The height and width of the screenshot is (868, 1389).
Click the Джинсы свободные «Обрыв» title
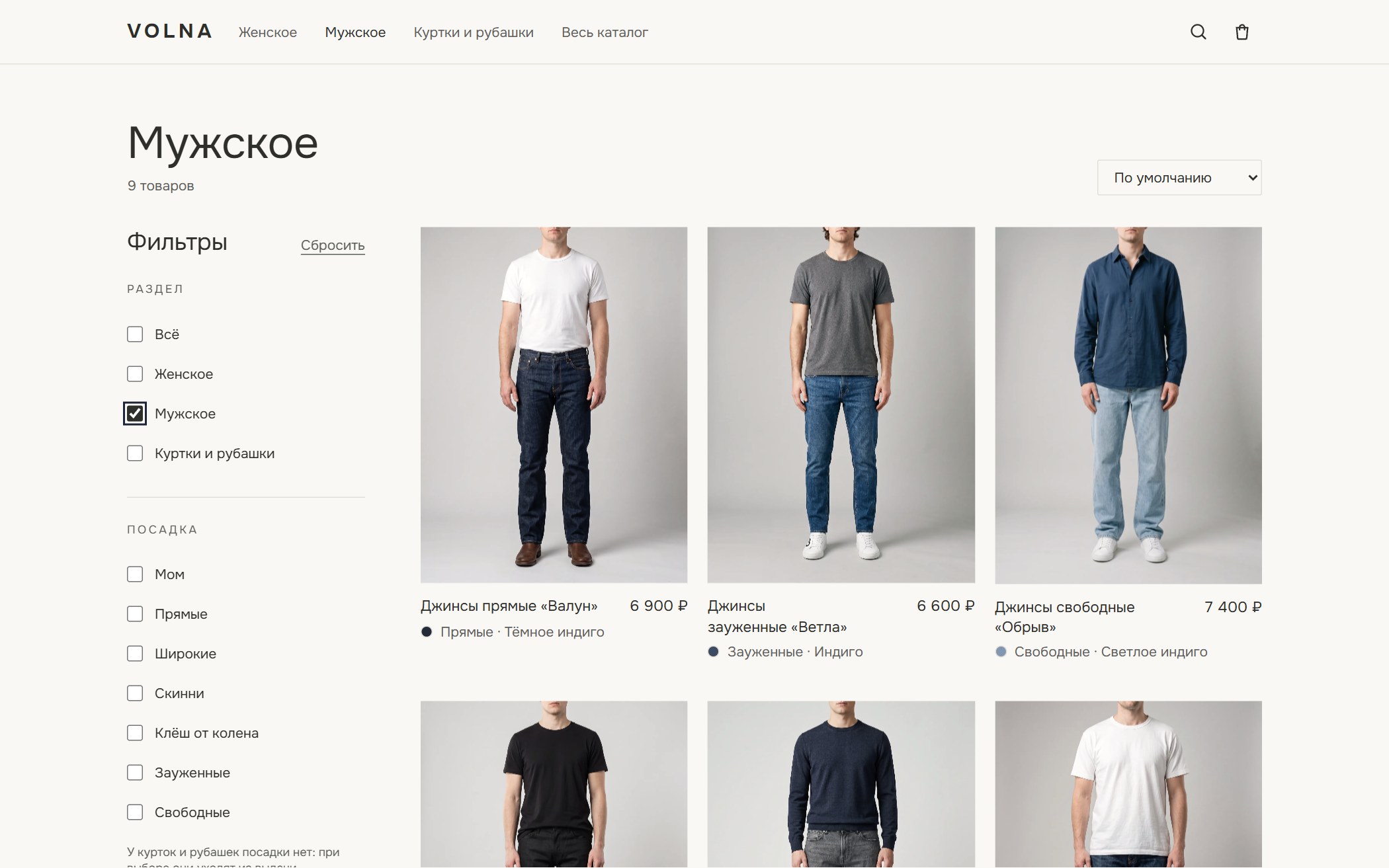[1065, 617]
